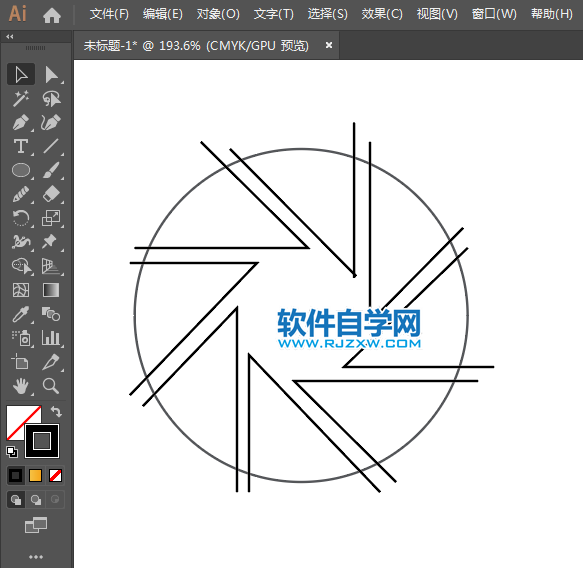The image size is (583, 568).
Task: Select the Magic Wand tool
Action: [21, 99]
